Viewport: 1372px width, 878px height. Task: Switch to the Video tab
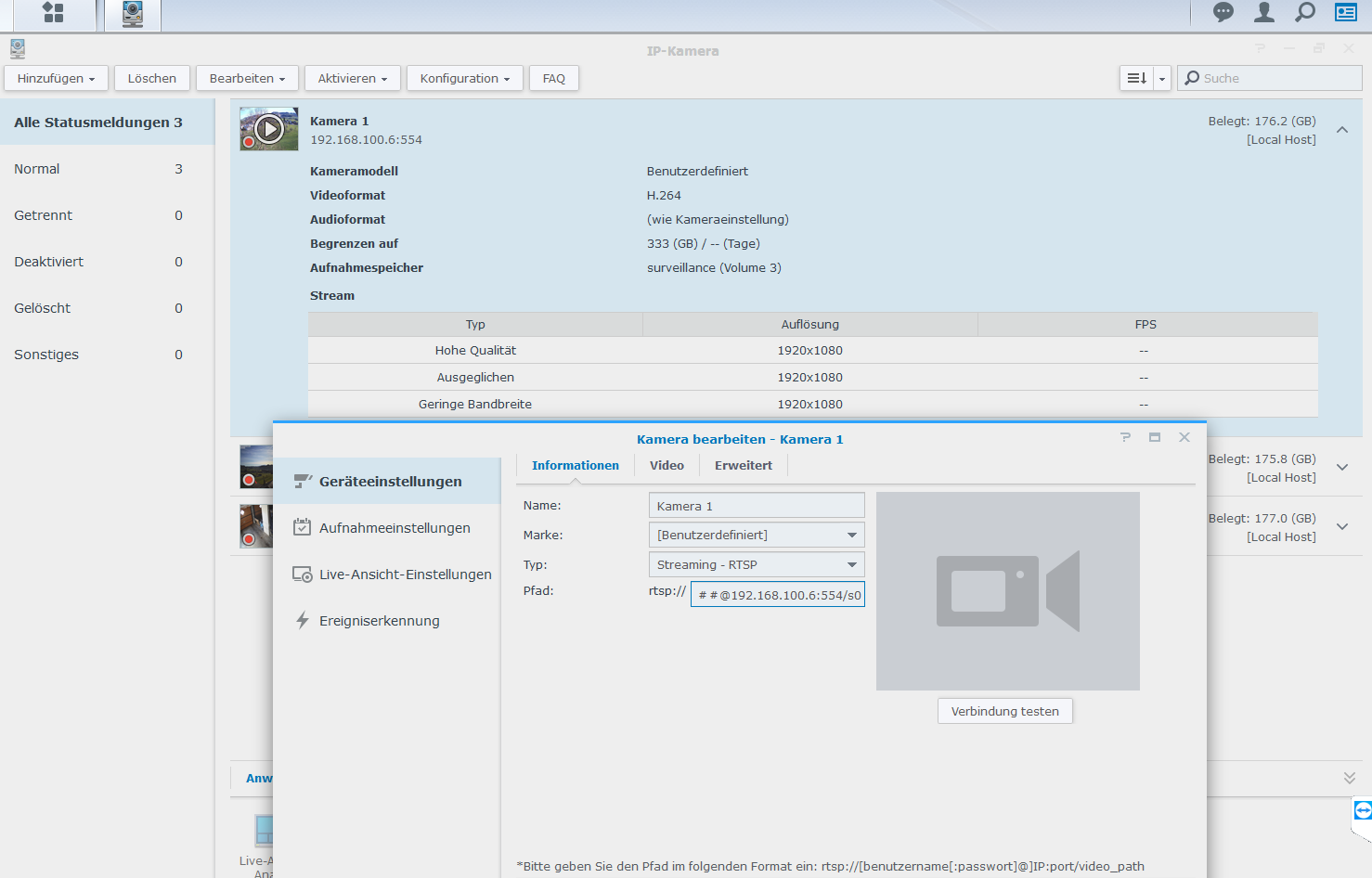tap(667, 466)
